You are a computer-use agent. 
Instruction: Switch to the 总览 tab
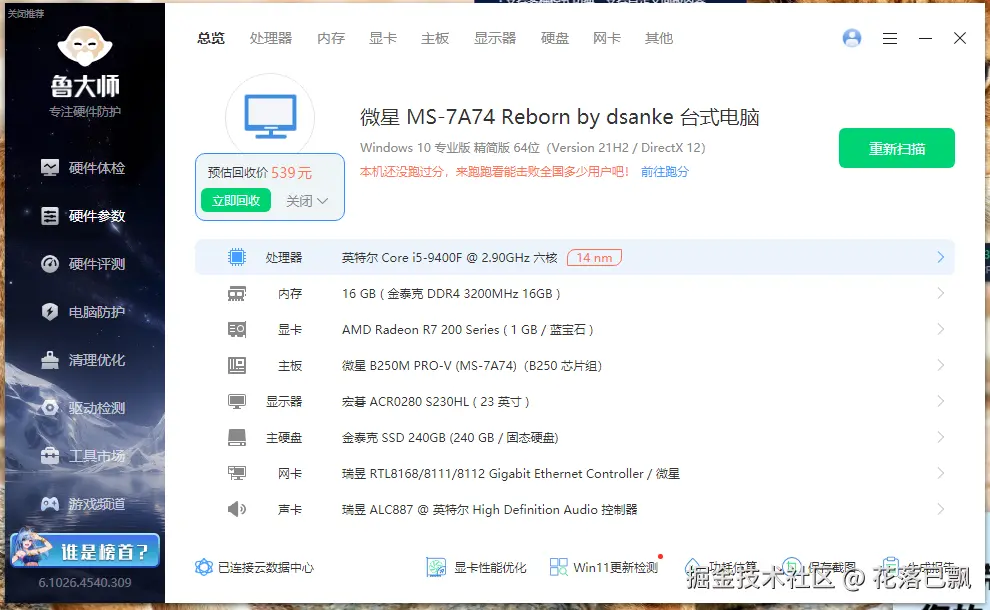211,39
